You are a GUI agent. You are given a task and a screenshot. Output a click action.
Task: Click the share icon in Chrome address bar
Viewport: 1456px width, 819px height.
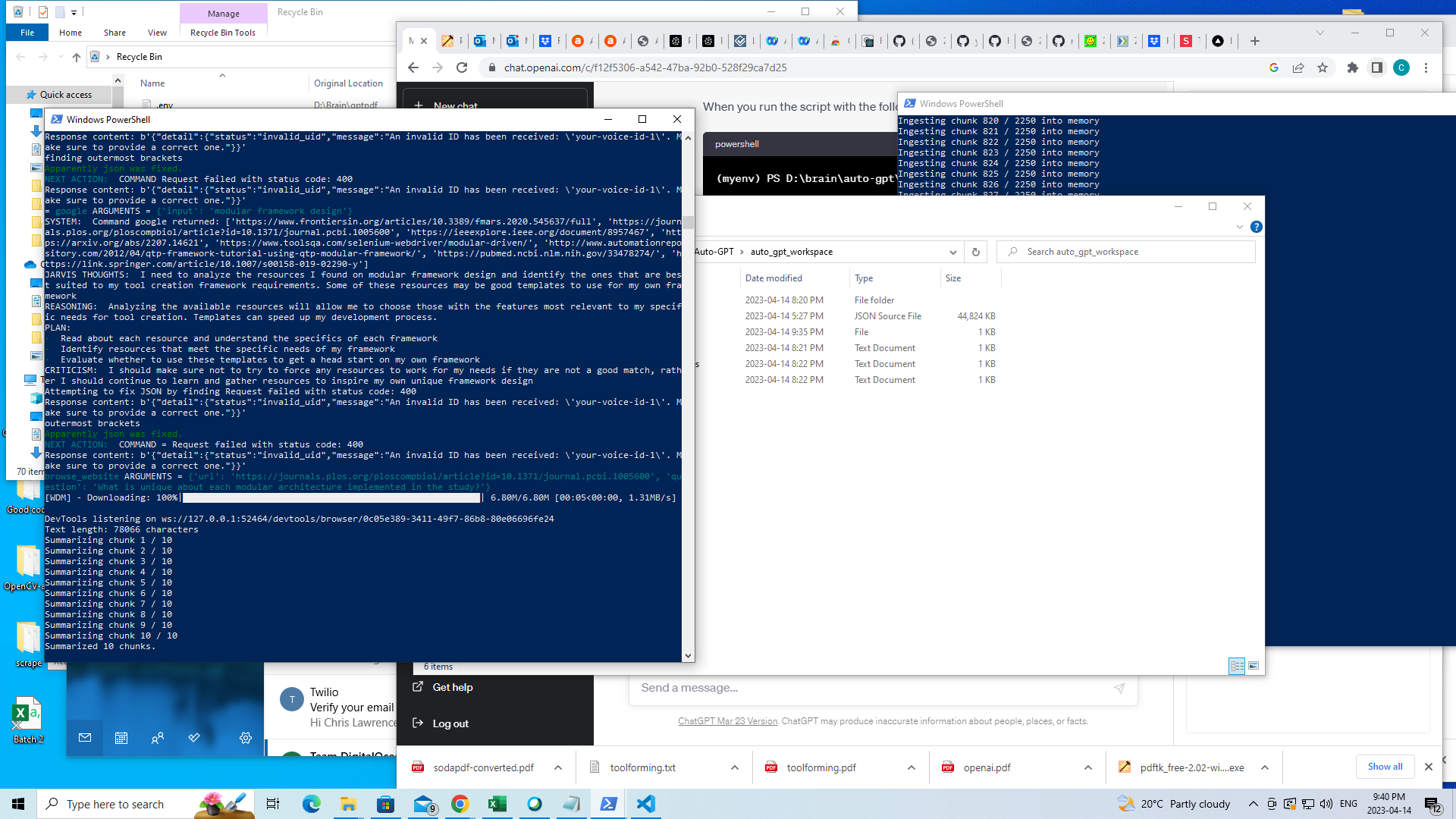point(1298,67)
